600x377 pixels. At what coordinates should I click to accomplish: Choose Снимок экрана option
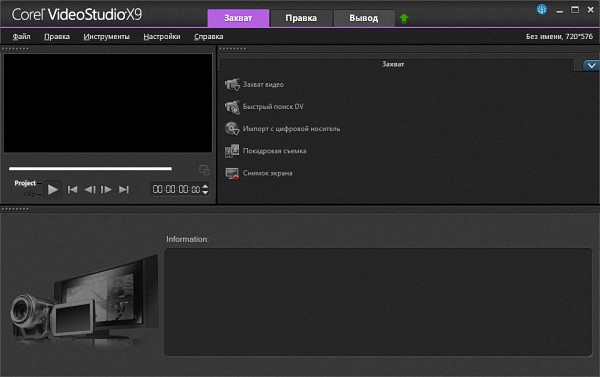pos(267,173)
